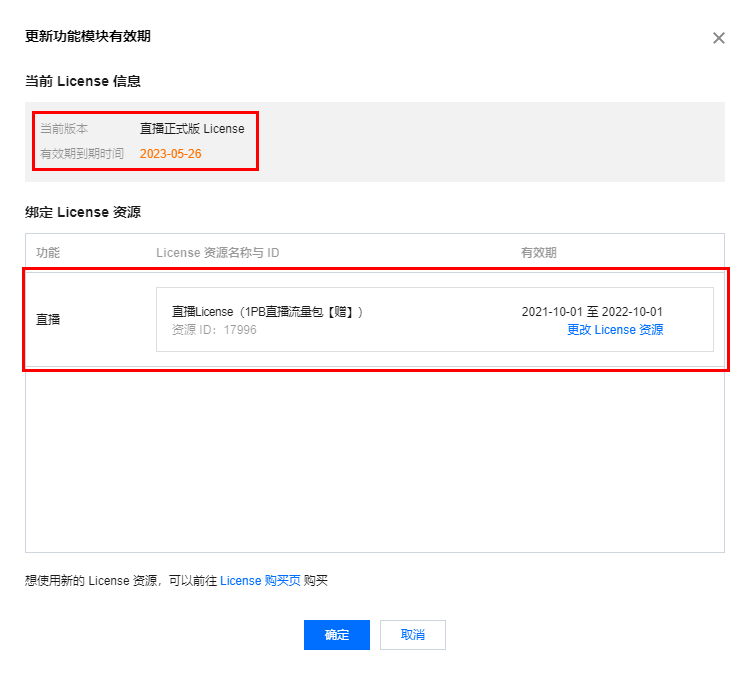Click the 功能 column header
The width and height of the screenshot is (750, 675).
pos(48,252)
